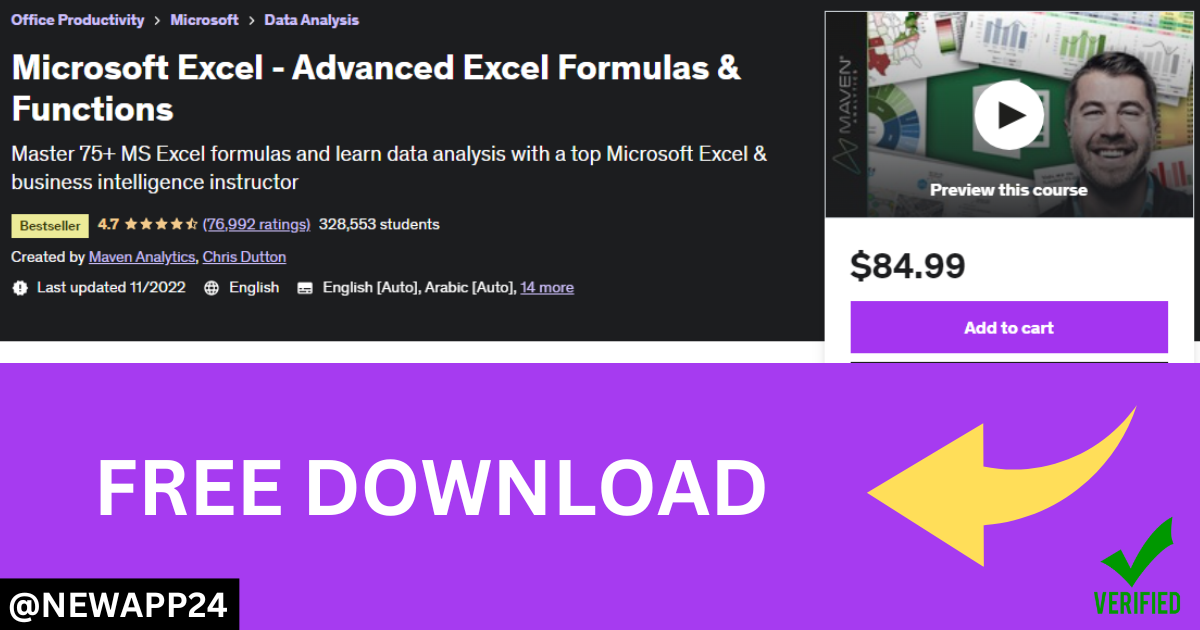1200x630 pixels.
Task: Expand the "14 more" subtitle languages list
Action: pyautogui.click(x=547, y=288)
